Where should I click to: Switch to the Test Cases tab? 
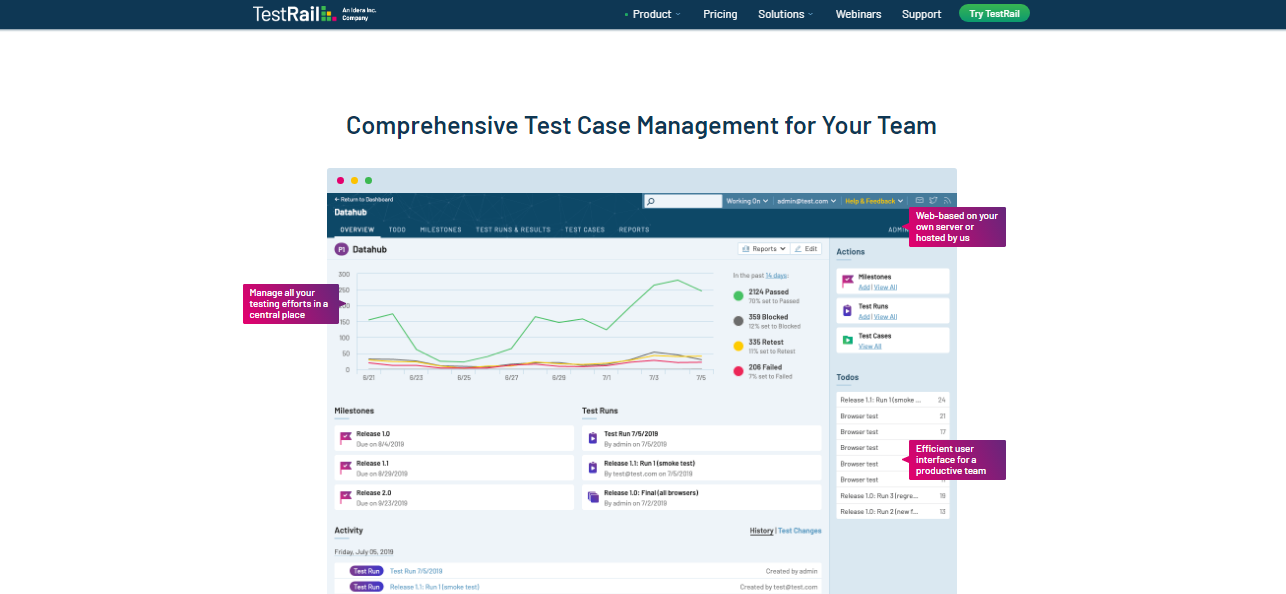tap(585, 230)
